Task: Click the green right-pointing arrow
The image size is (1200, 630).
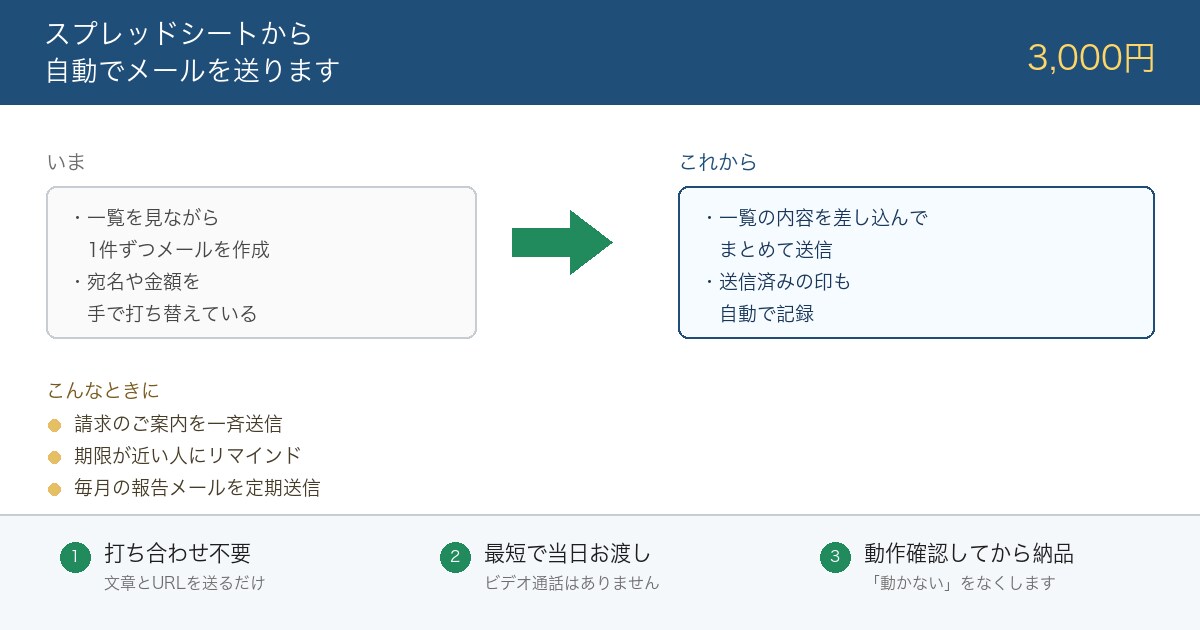Action: (562, 242)
